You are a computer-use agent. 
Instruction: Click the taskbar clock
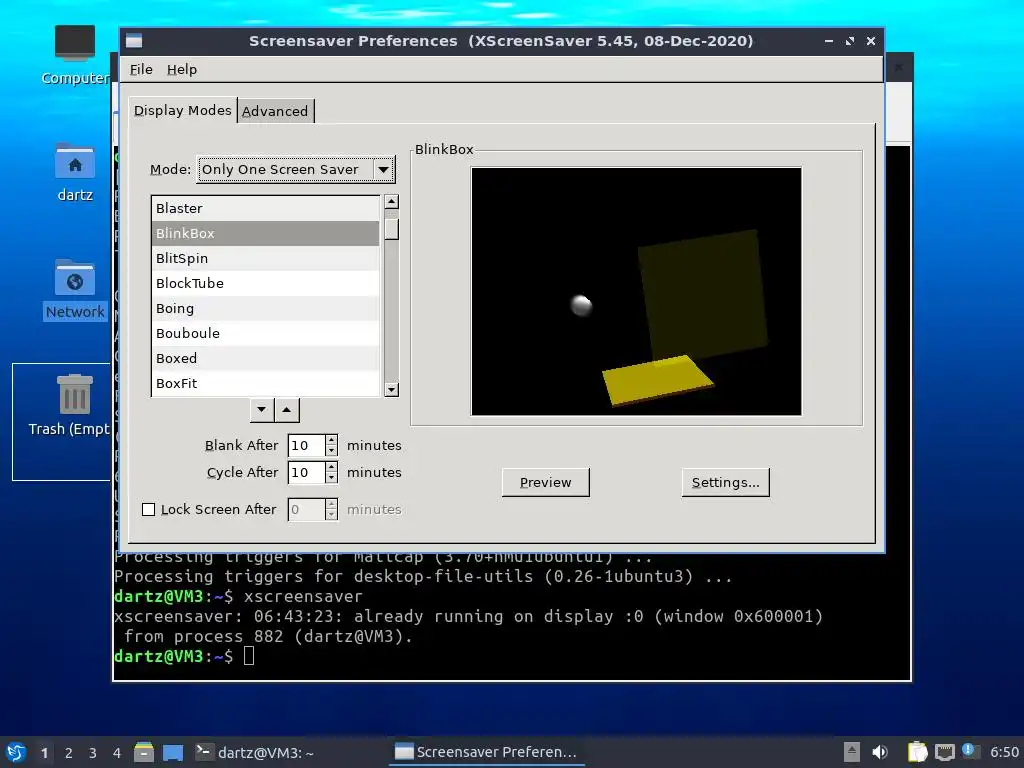pos(1004,752)
